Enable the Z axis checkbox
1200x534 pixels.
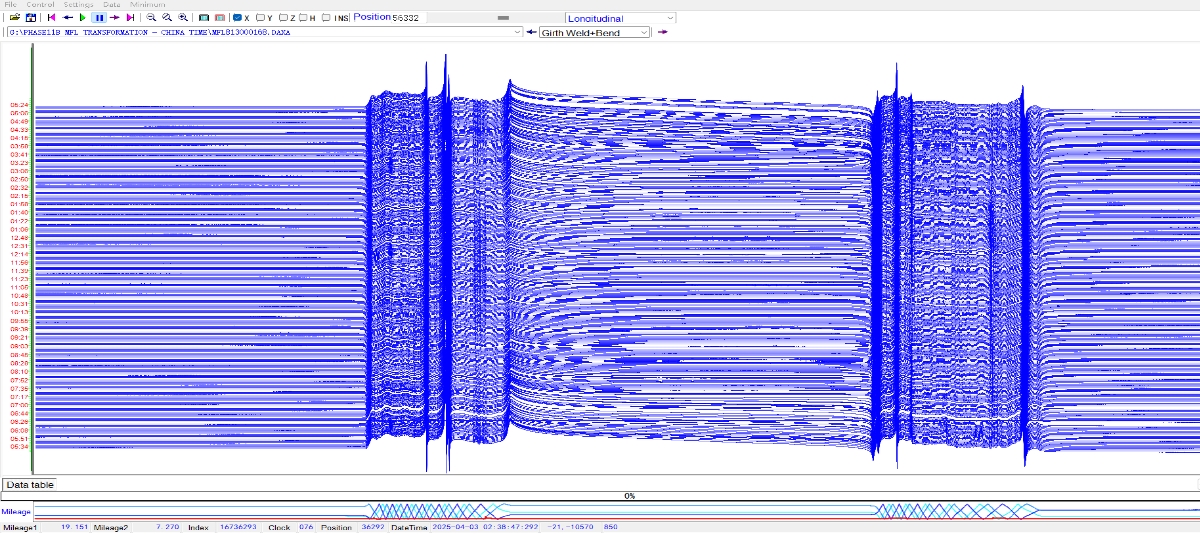pyautogui.click(x=284, y=18)
